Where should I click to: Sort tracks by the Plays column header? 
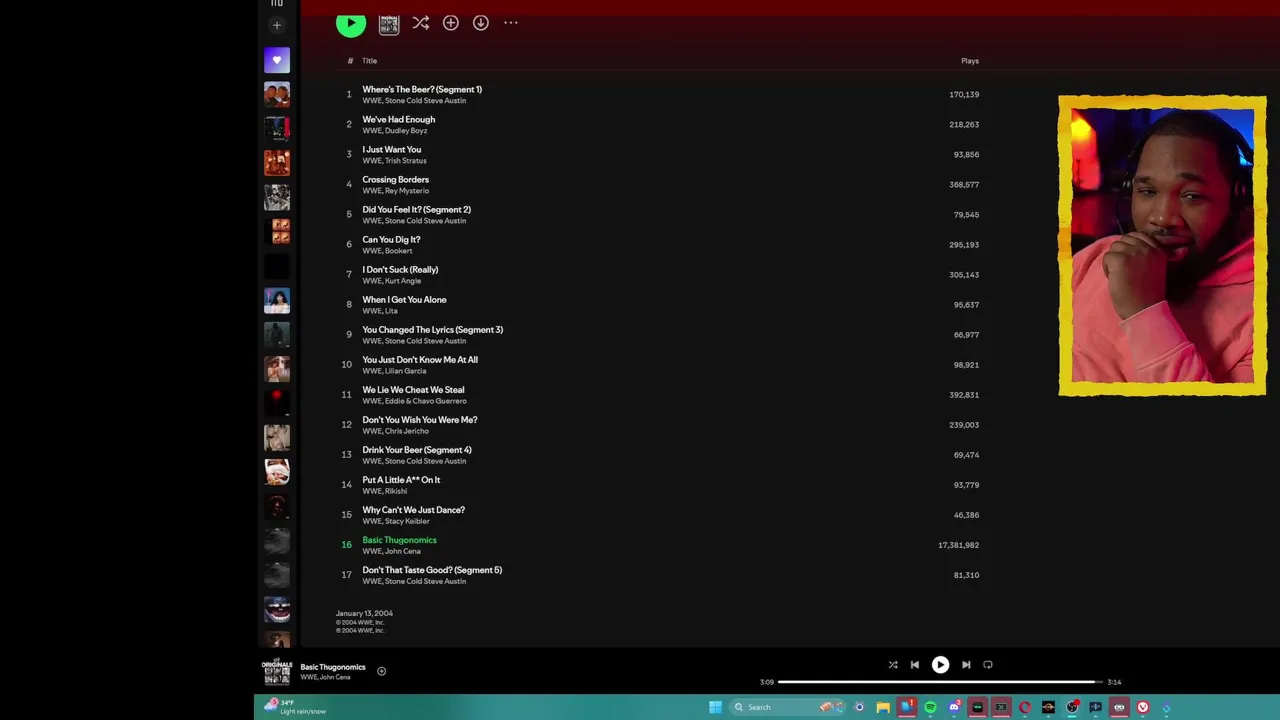[970, 61]
